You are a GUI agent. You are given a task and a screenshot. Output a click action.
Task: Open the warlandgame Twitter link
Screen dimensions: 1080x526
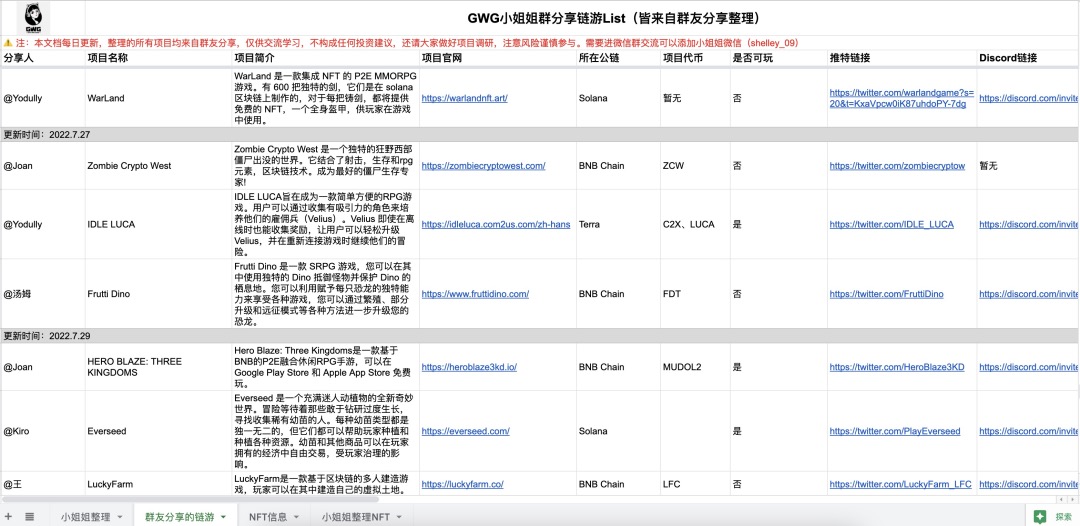tap(901, 98)
